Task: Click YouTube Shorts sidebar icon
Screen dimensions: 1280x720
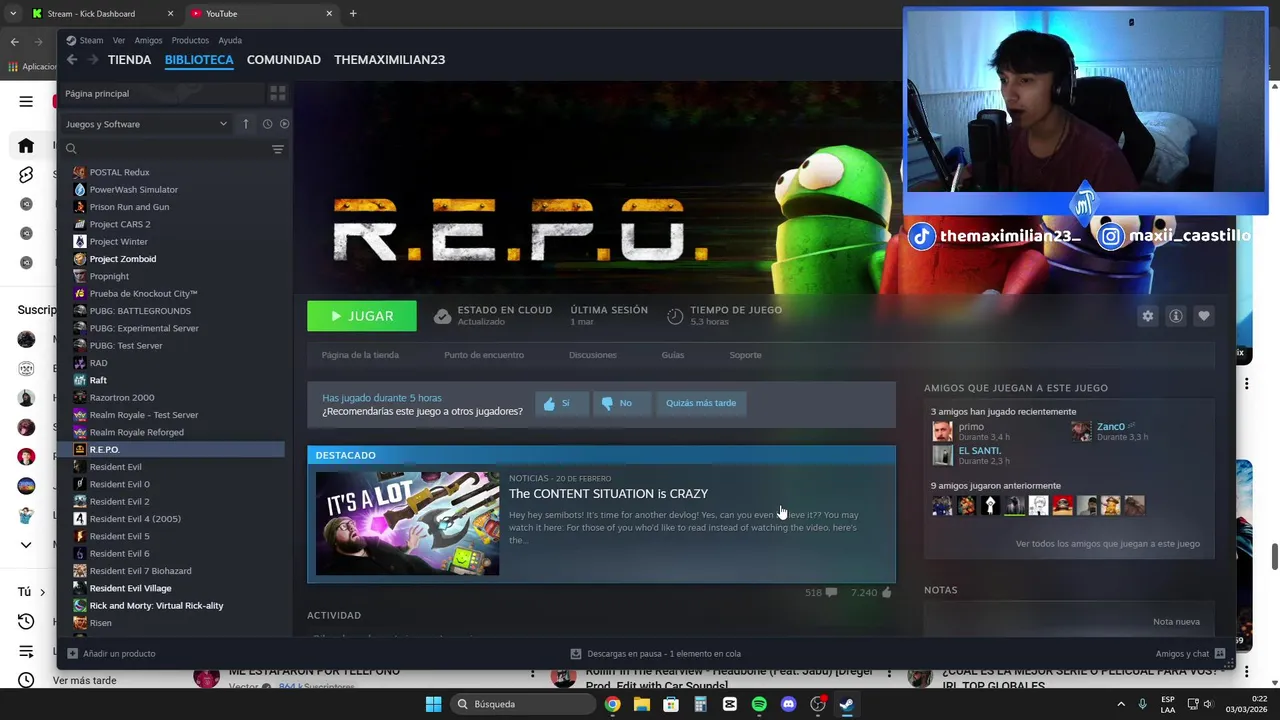Action: point(26,175)
